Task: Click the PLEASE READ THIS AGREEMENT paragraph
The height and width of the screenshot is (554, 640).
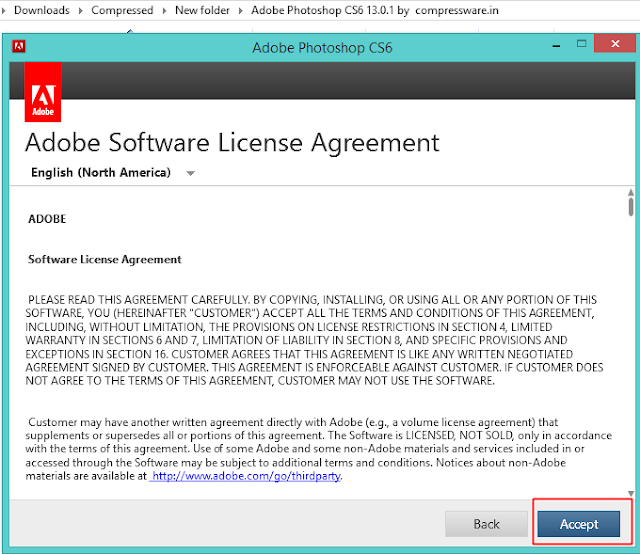Action: [x=314, y=340]
